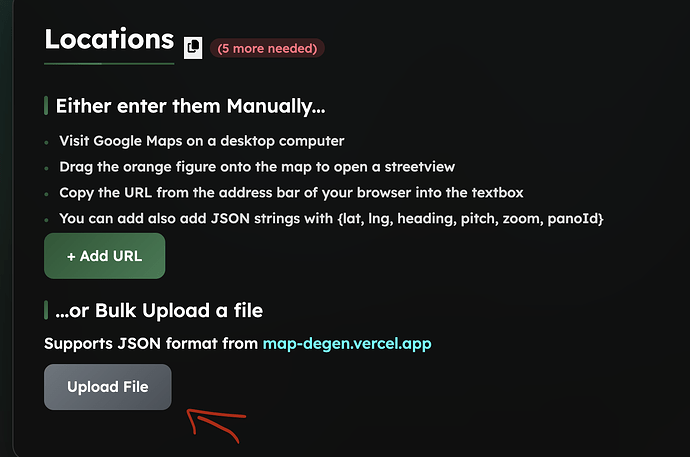
Task: Click the red hand-drawn arrow annotation
Action: 216,425
